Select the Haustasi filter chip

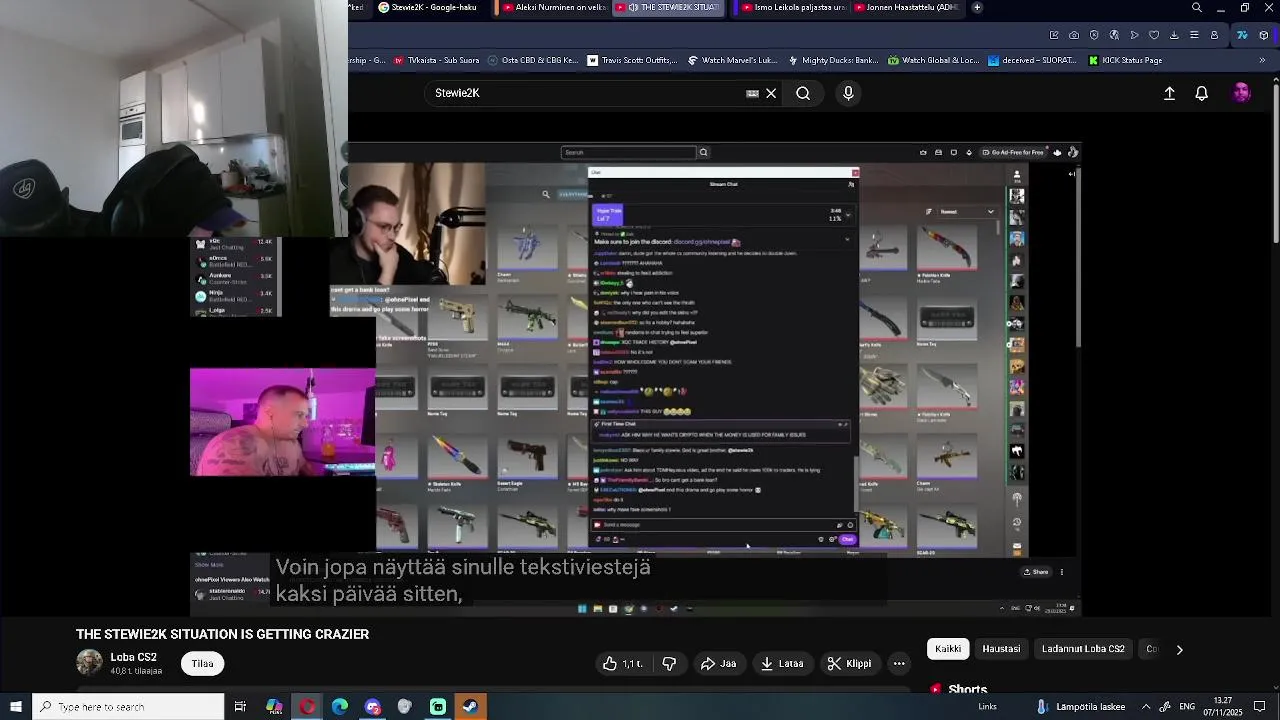coord(1001,649)
